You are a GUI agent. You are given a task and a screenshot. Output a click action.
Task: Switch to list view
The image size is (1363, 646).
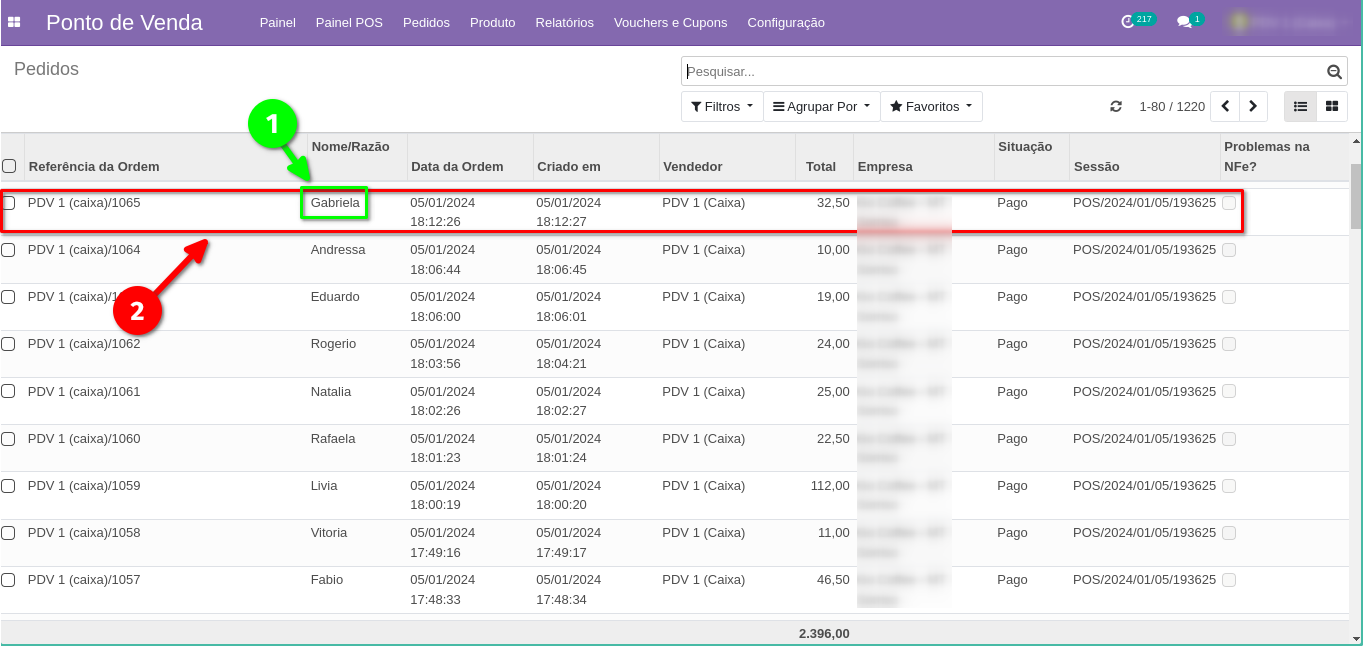pyautogui.click(x=1301, y=107)
